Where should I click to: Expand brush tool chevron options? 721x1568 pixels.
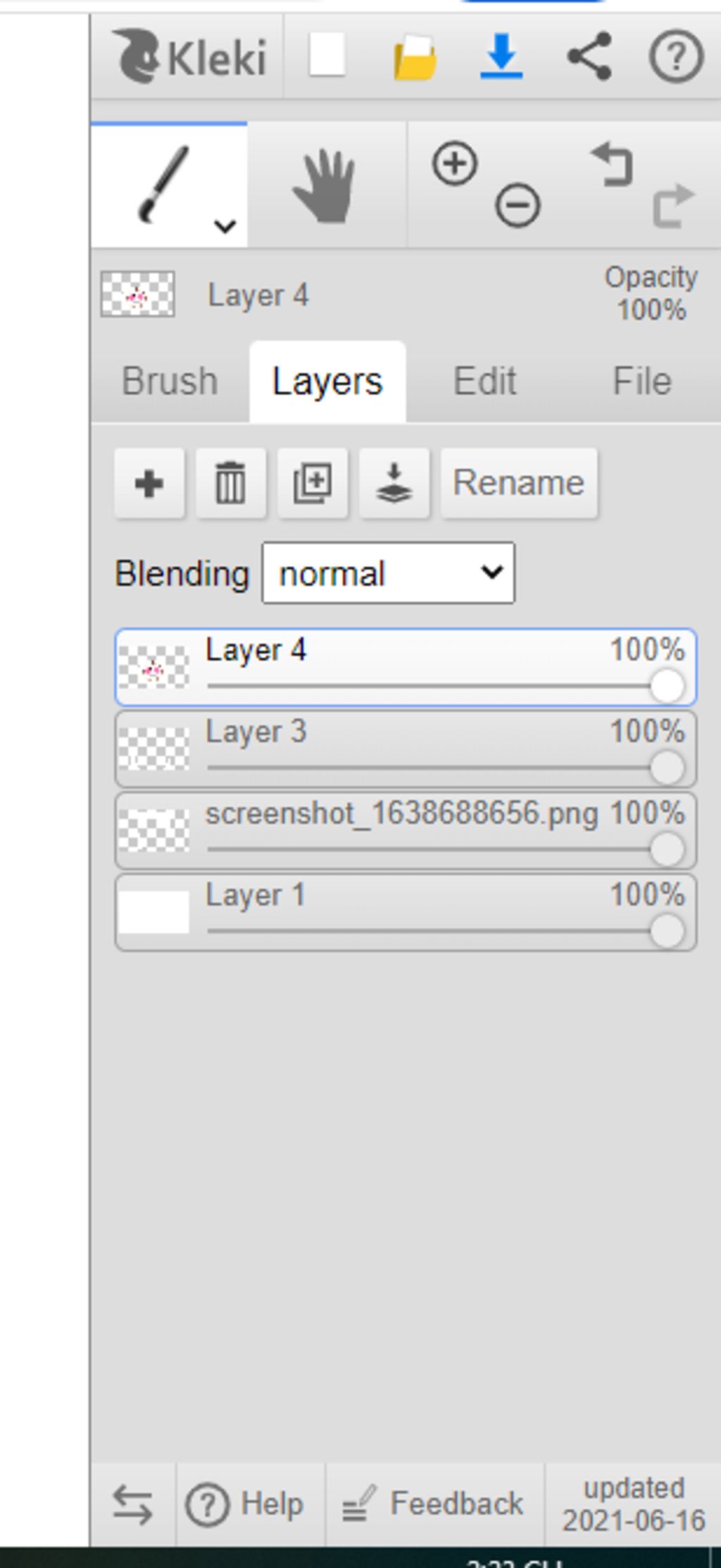(225, 227)
